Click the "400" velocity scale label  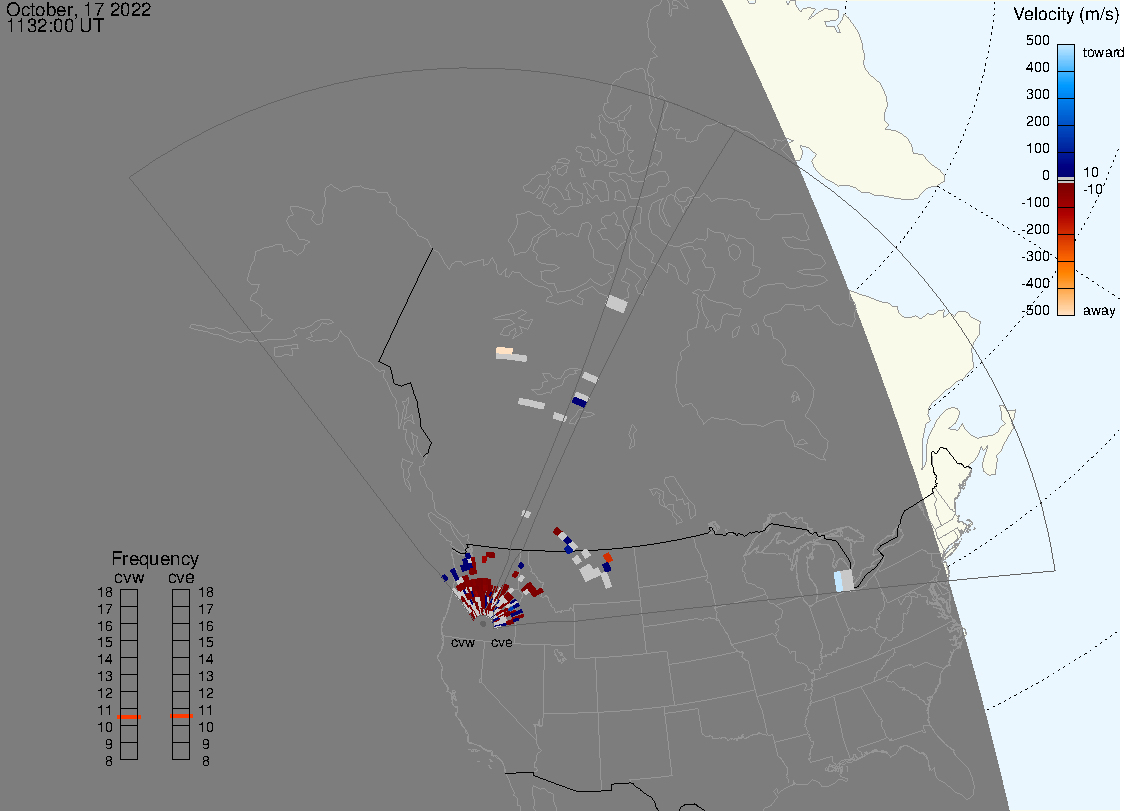tap(1038, 67)
